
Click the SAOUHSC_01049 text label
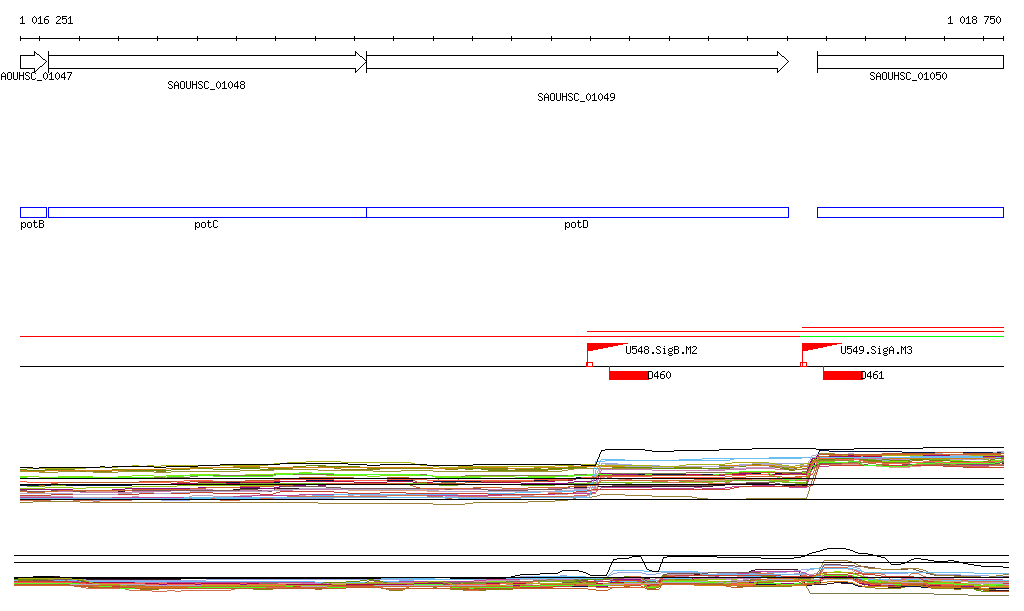pyautogui.click(x=576, y=98)
